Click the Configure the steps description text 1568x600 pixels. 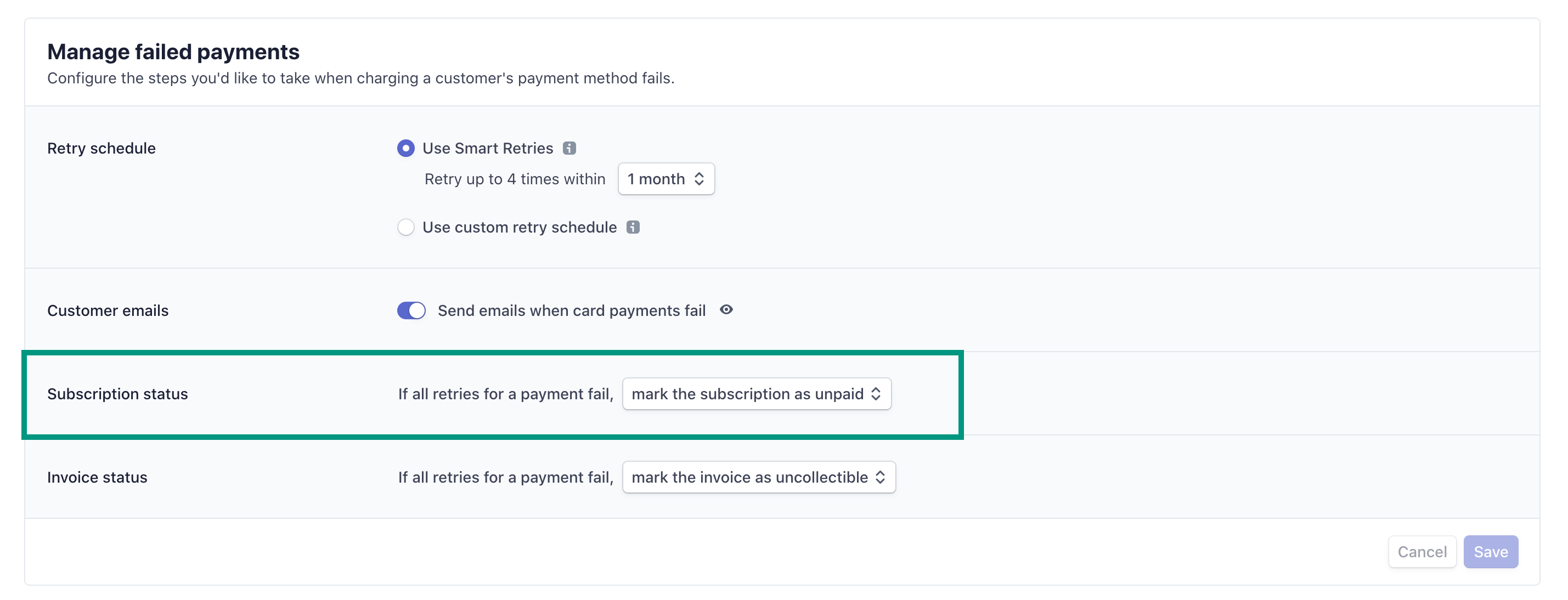(x=361, y=78)
